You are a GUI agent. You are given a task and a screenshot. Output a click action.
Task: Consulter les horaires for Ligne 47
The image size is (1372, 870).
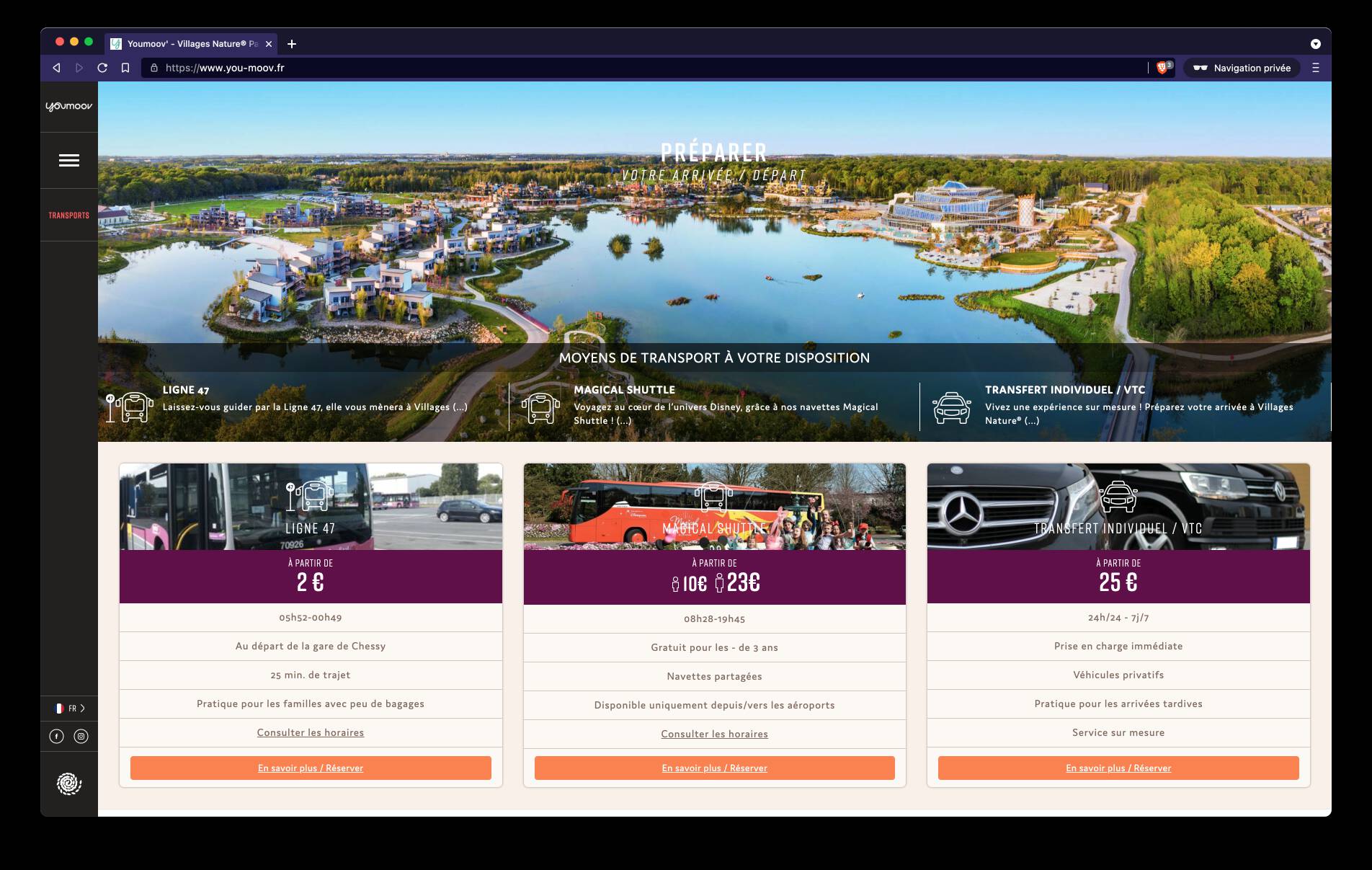point(311,732)
